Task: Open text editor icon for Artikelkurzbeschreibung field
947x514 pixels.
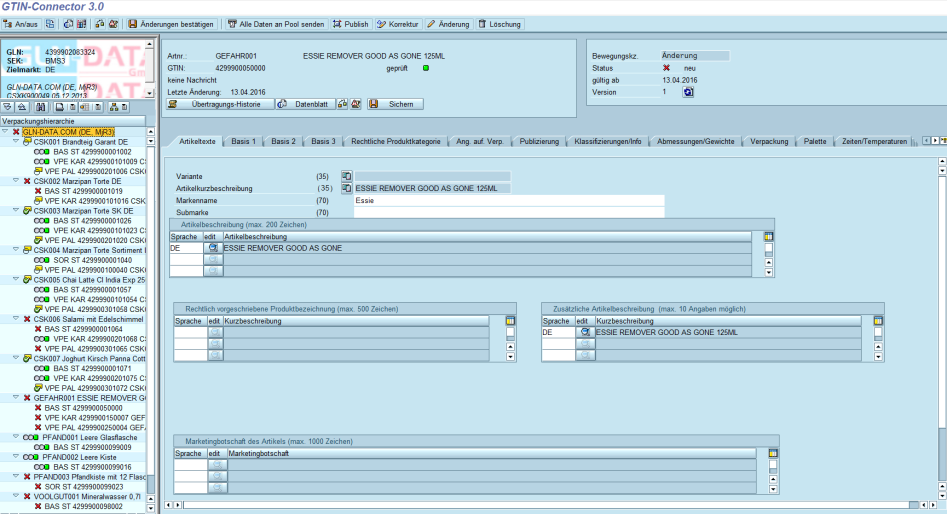Action: [x=347, y=188]
